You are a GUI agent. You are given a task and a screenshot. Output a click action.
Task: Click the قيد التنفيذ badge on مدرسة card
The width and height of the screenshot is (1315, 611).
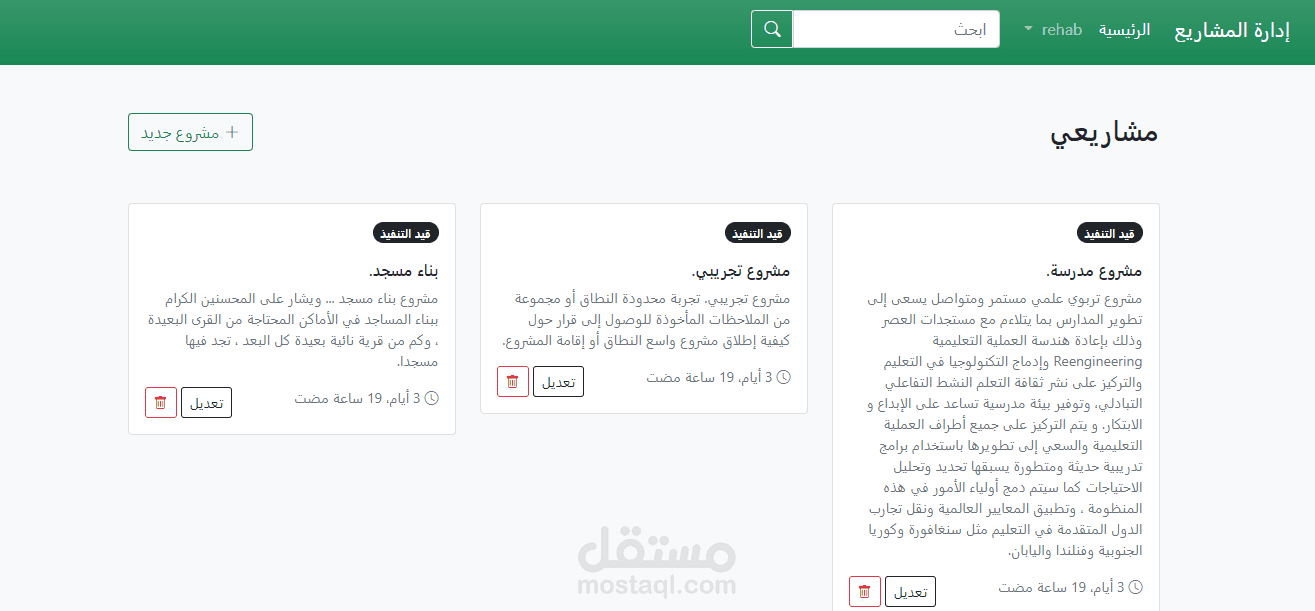coord(1108,232)
